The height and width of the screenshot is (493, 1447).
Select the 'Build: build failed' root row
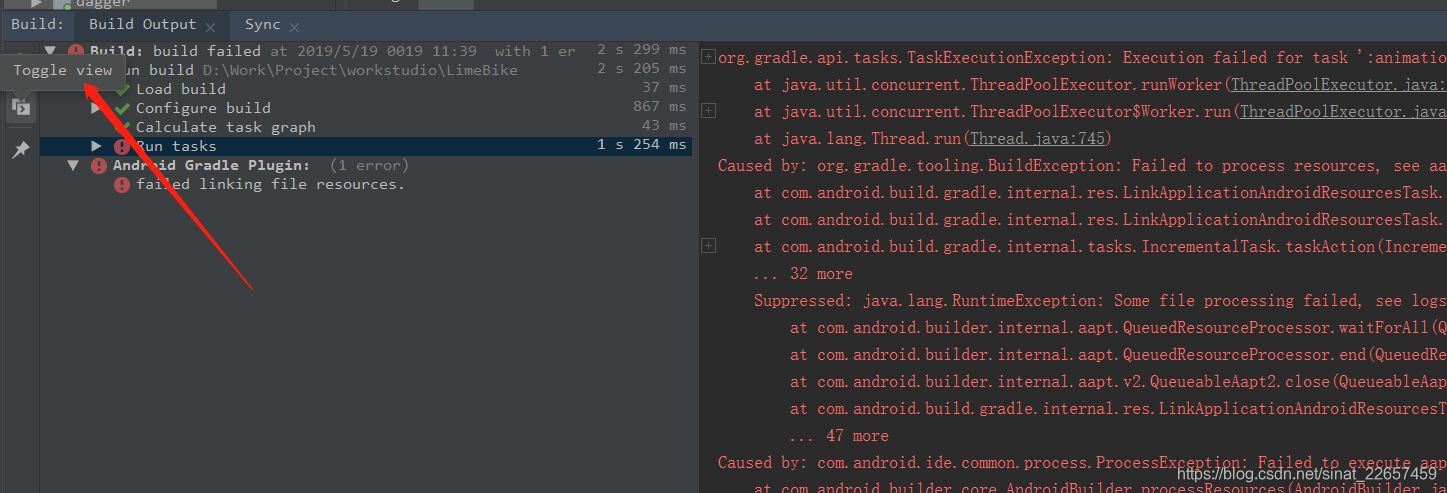click(366, 50)
